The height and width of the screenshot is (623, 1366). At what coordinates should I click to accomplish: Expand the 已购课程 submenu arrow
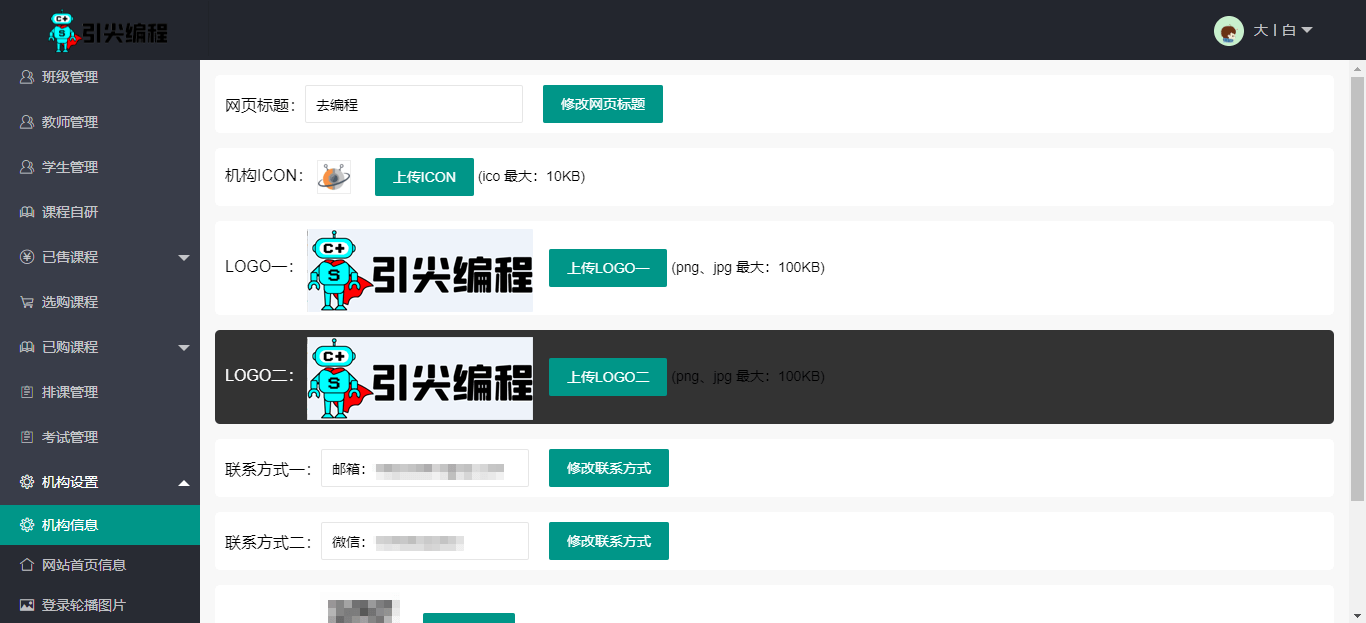(184, 348)
